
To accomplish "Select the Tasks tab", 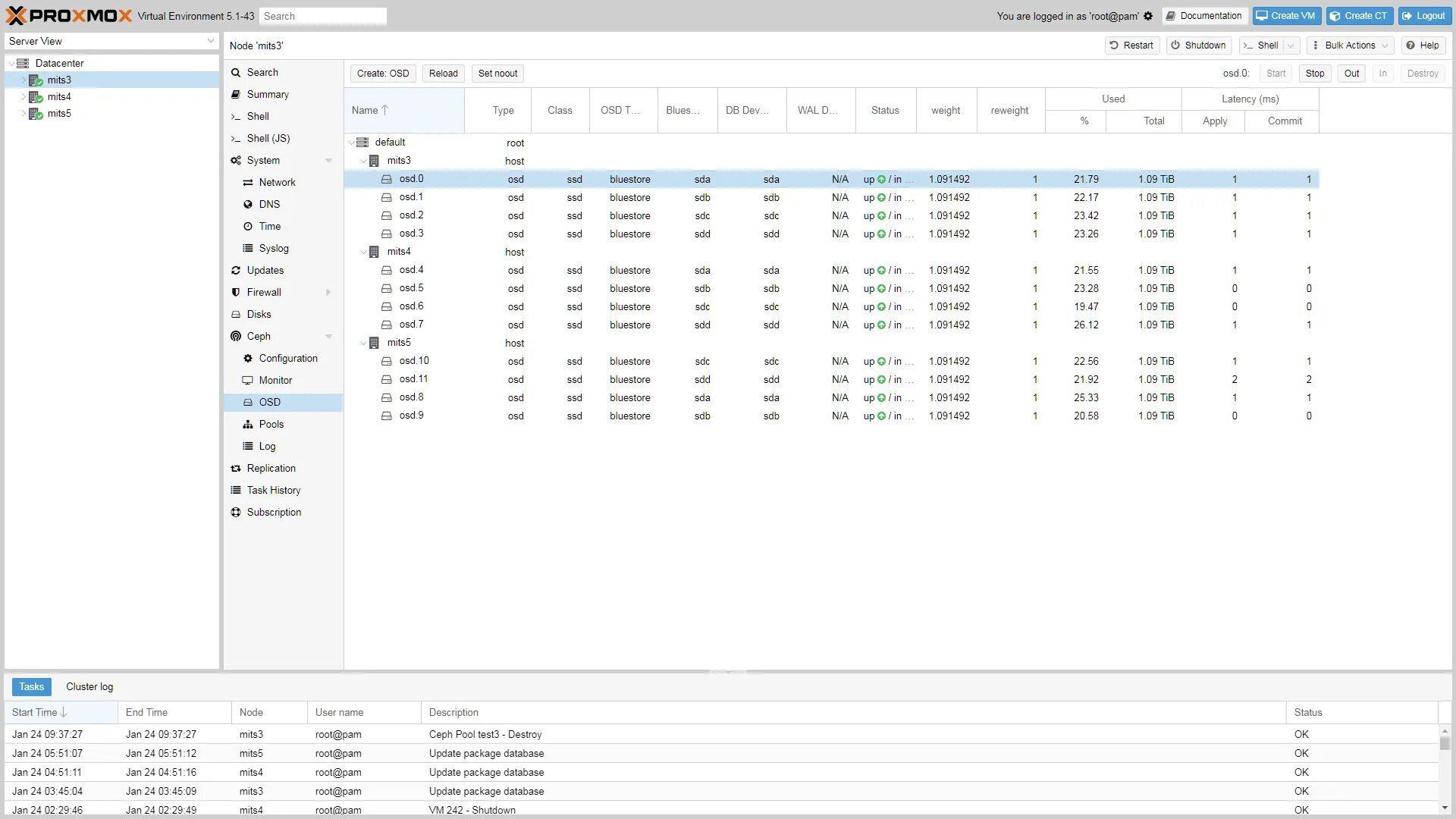I will tap(31, 686).
